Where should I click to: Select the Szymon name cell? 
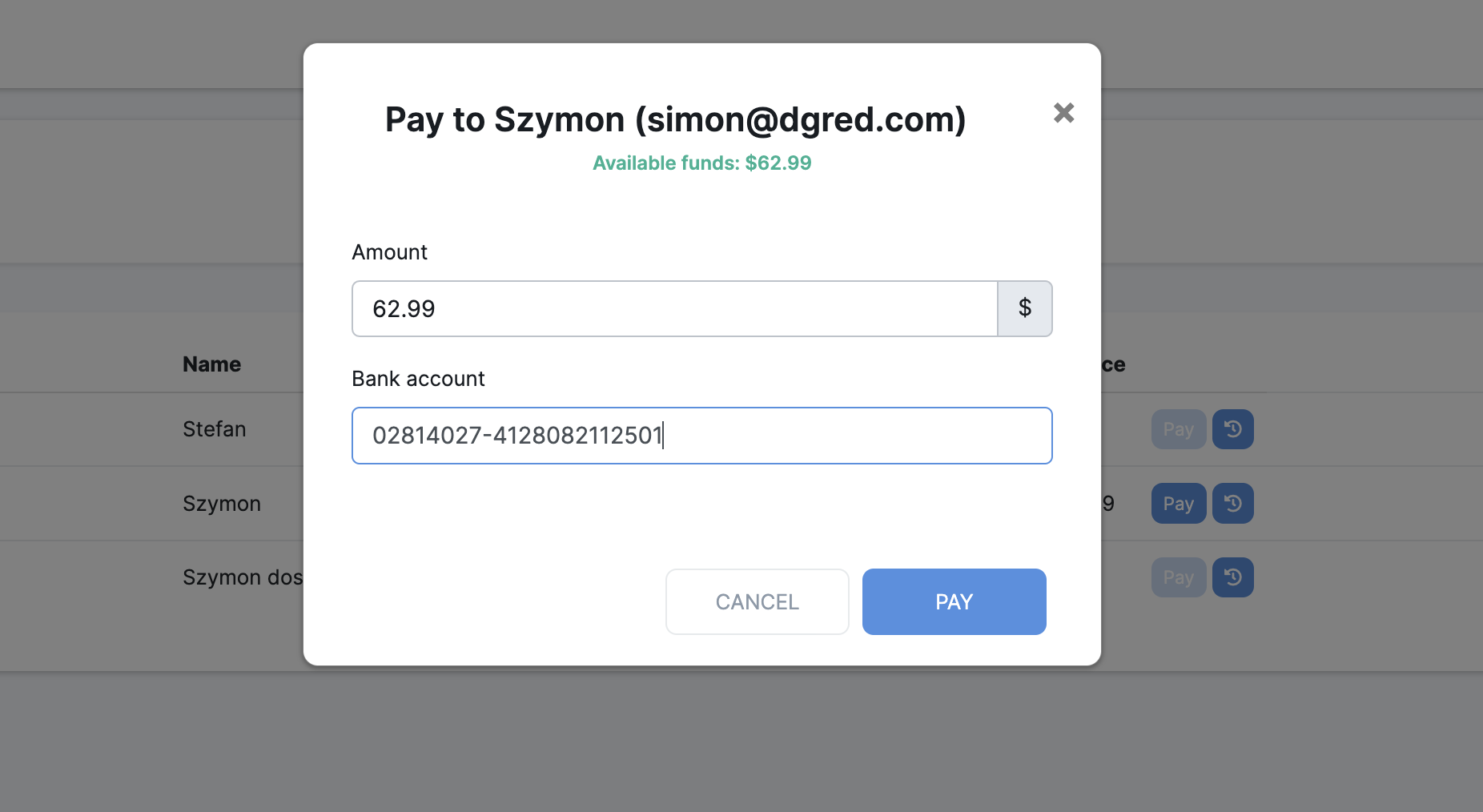(x=222, y=504)
